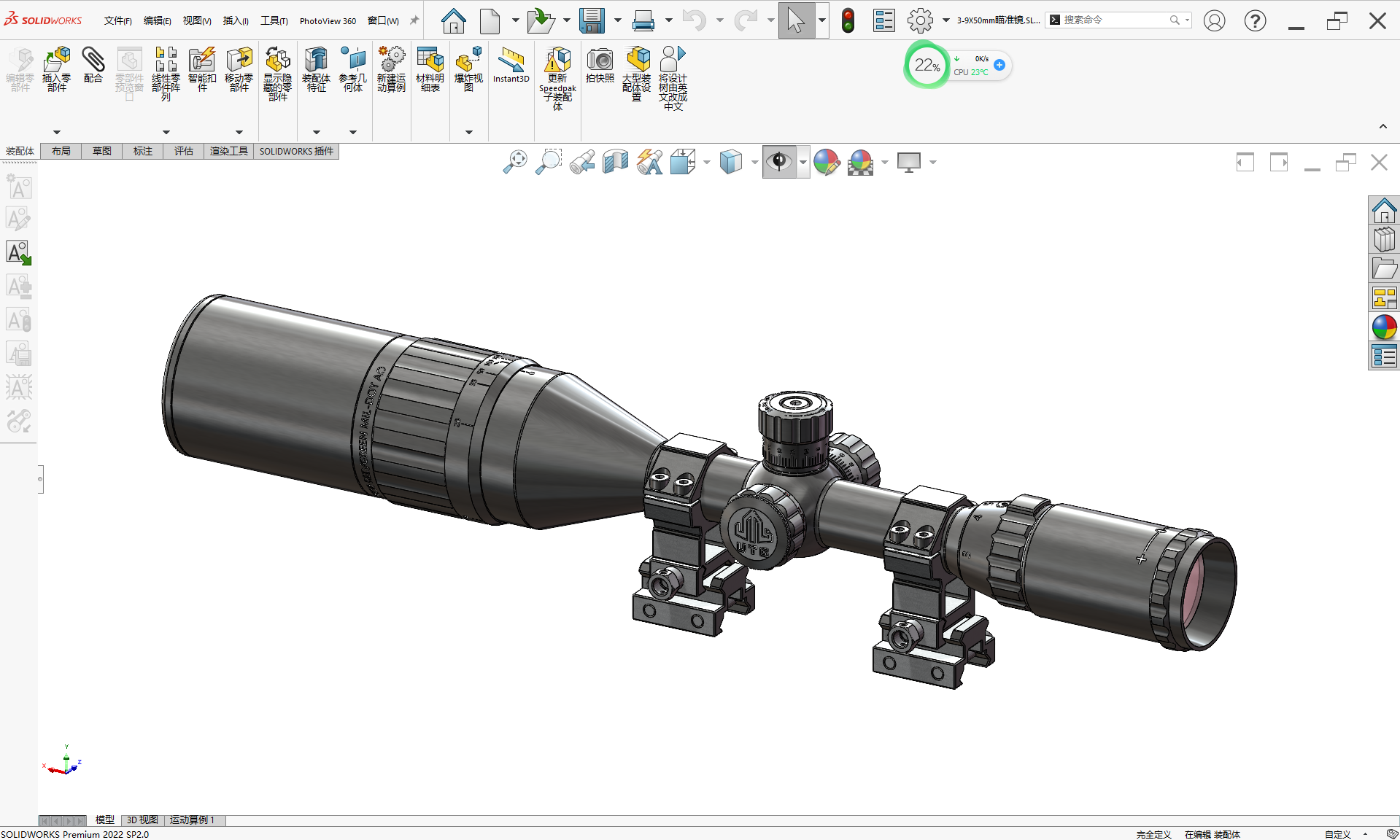
Task: Click the 搜索命令 search field
Action: pyautogui.click(x=1118, y=20)
